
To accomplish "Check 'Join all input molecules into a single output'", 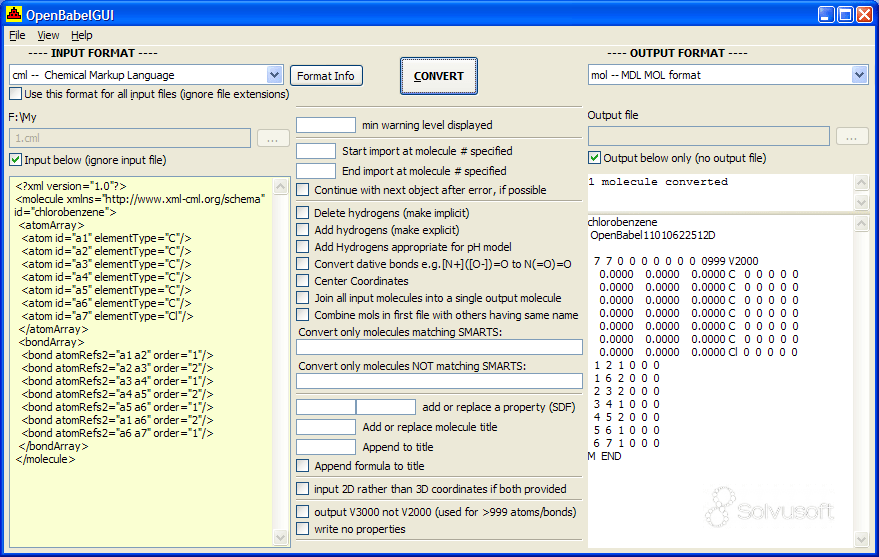I will point(303,298).
